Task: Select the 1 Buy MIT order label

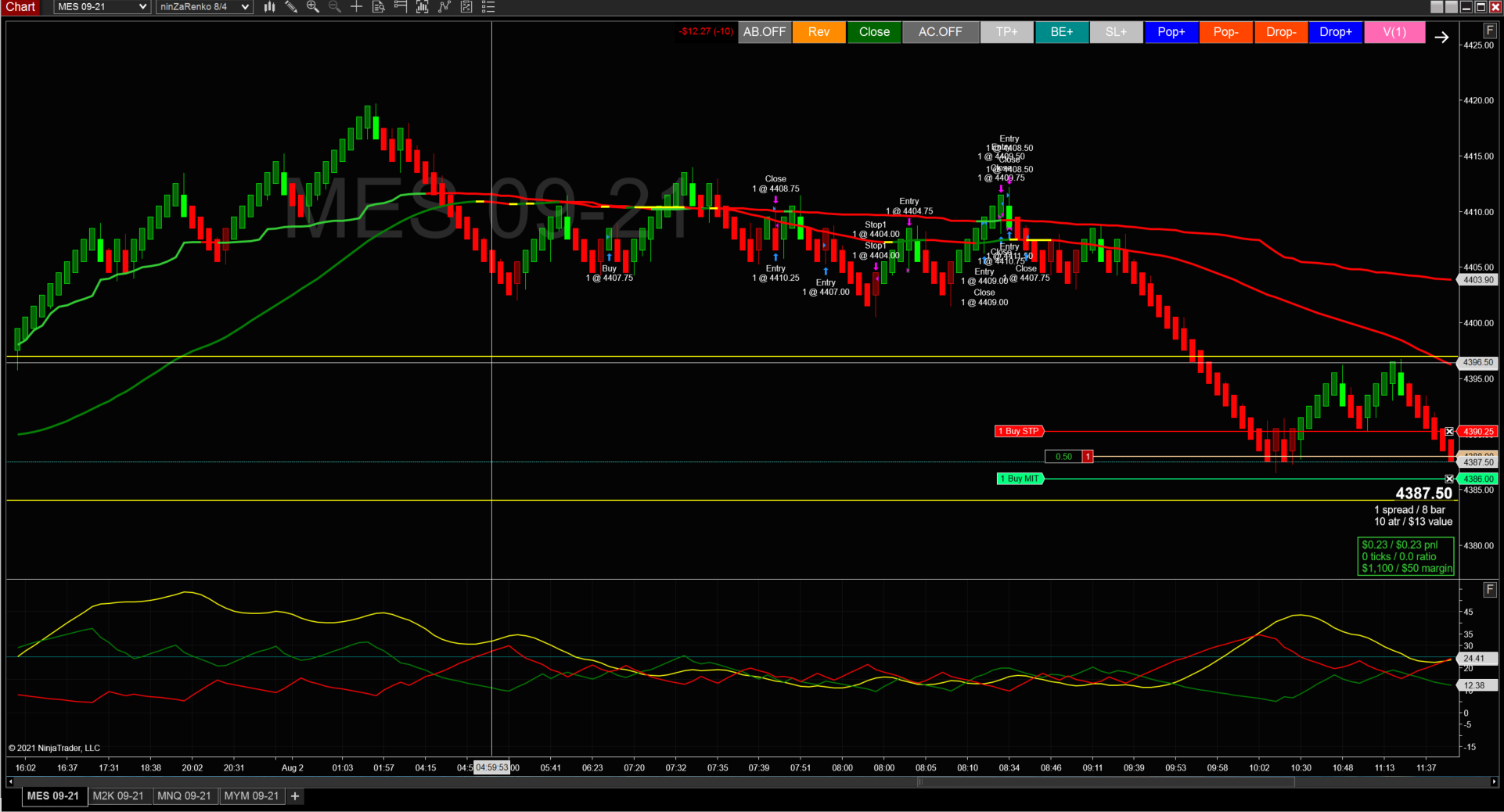Action: tap(1020, 479)
